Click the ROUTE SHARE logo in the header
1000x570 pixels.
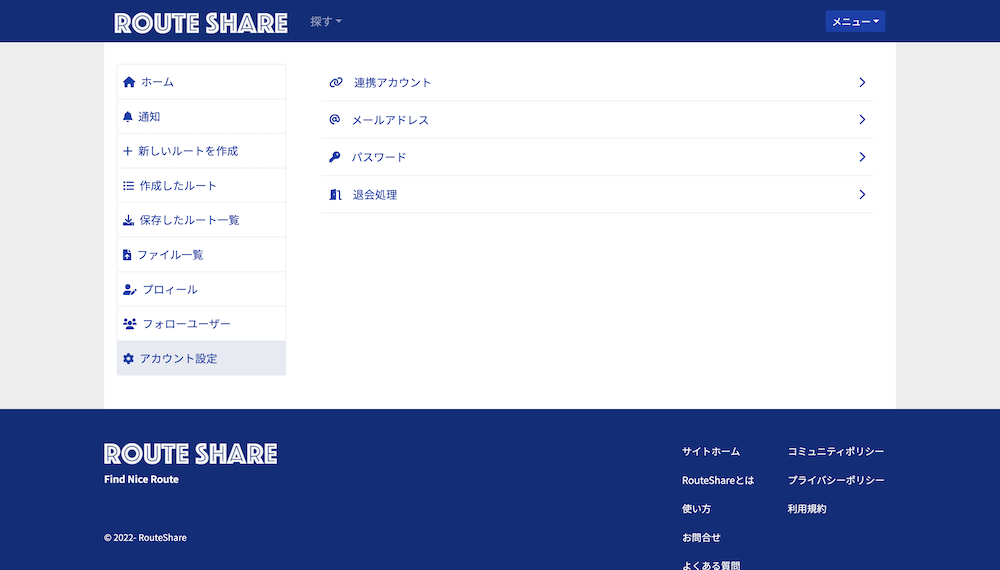click(x=201, y=23)
